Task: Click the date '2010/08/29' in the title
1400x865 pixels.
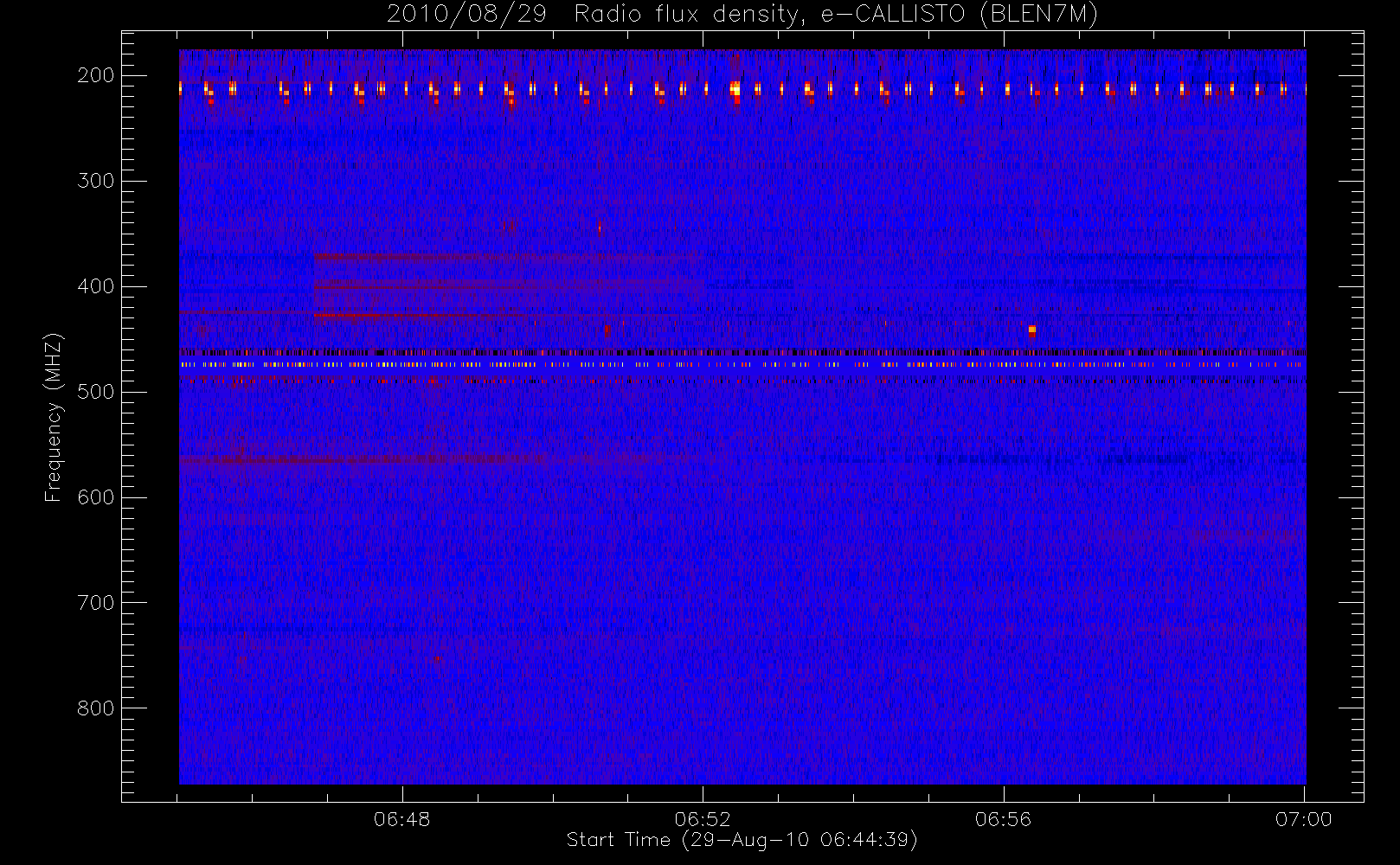Action: [x=466, y=15]
